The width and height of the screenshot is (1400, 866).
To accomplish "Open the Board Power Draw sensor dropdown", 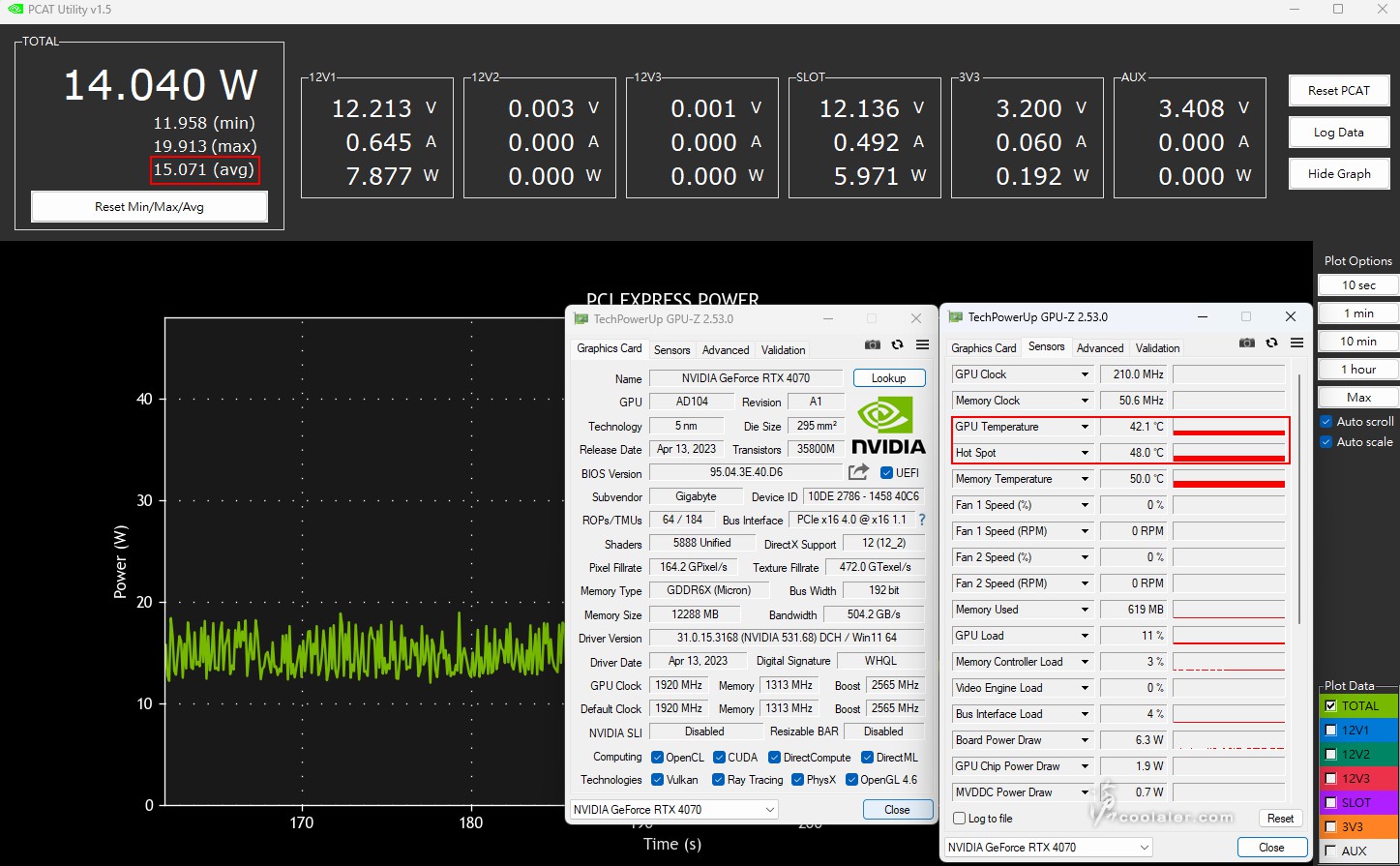I will [1085, 740].
